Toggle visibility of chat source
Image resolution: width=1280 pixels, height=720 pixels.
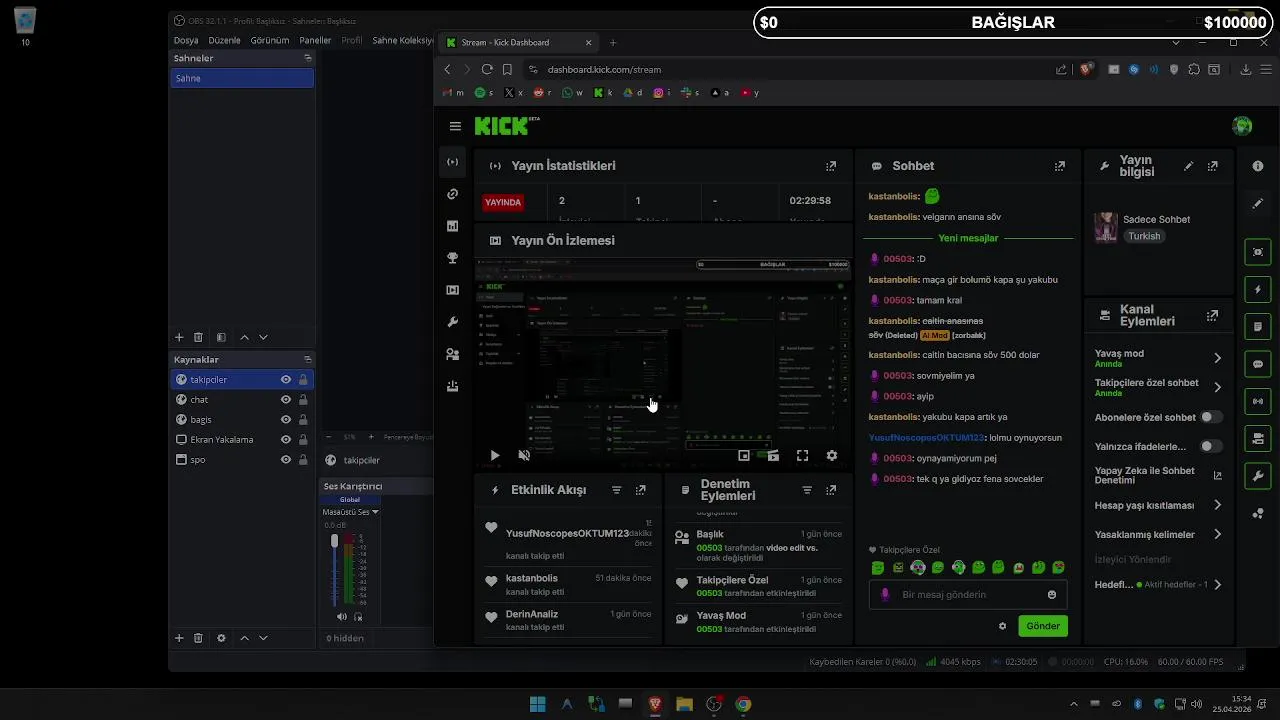pos(286,400)
